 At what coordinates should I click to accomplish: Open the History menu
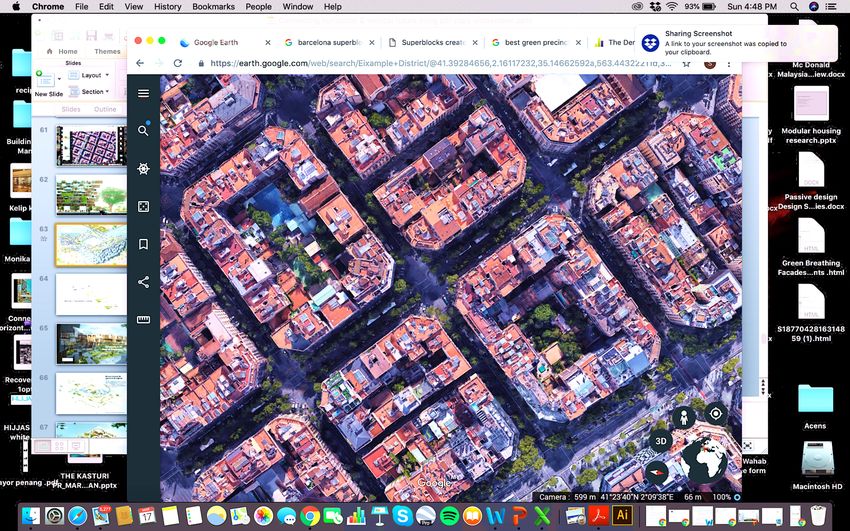(167, 7)
